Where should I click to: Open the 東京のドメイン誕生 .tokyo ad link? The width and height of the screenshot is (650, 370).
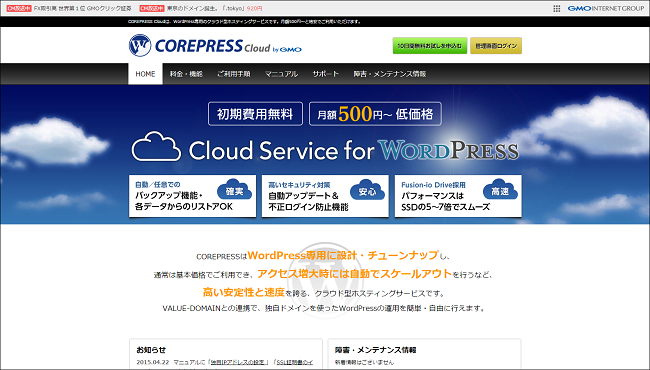coord(214,8)
